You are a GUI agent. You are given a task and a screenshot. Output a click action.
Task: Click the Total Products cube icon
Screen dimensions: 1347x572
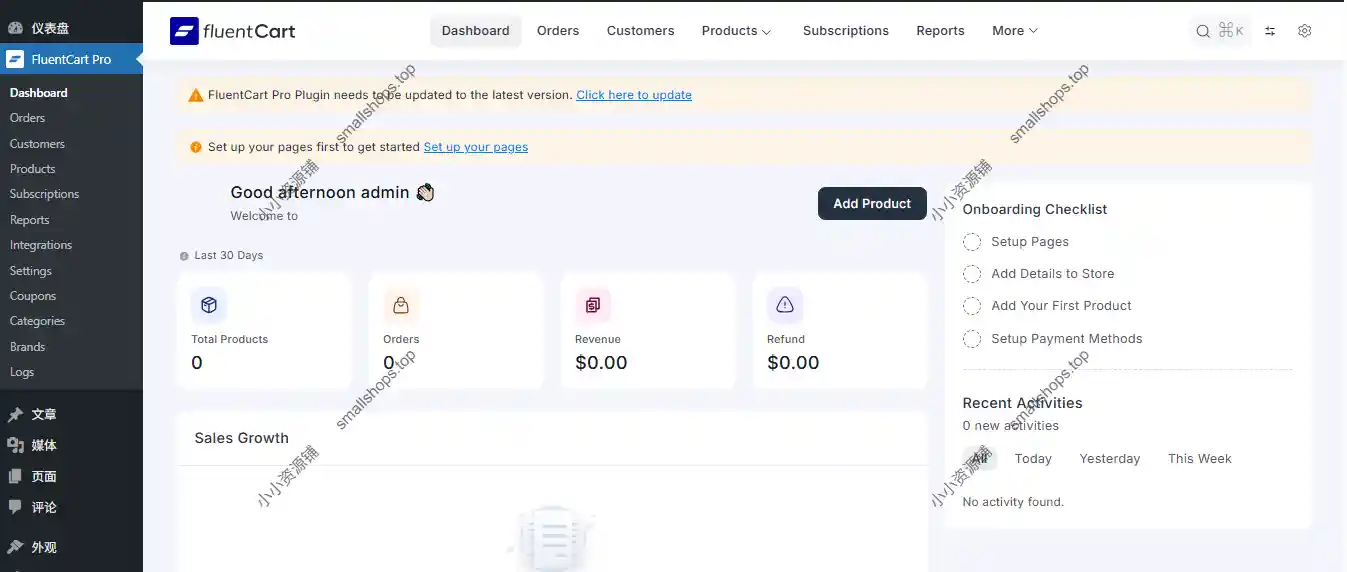click(x=209, y=305)
